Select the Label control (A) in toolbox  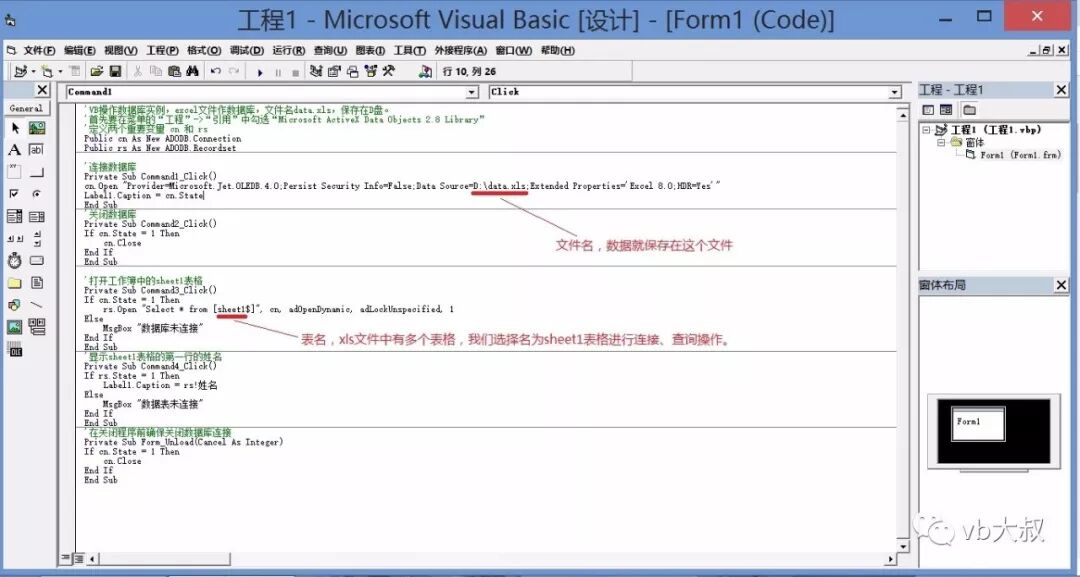[x=14, y=150]
